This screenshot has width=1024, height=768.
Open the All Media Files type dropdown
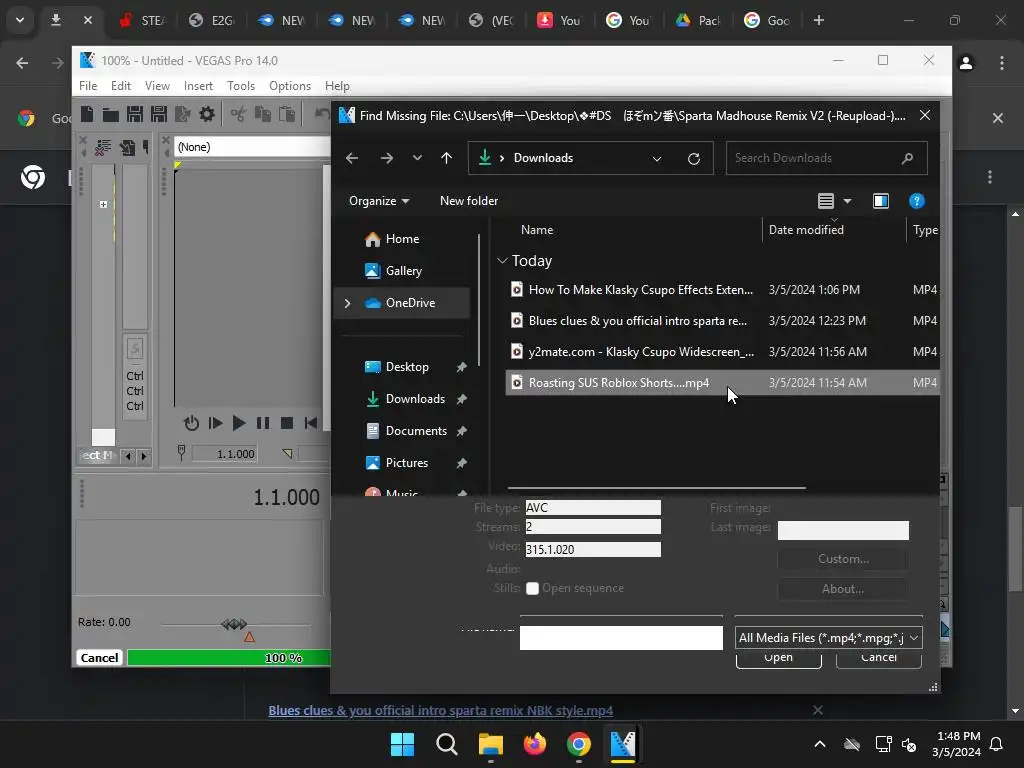[829, 638]
